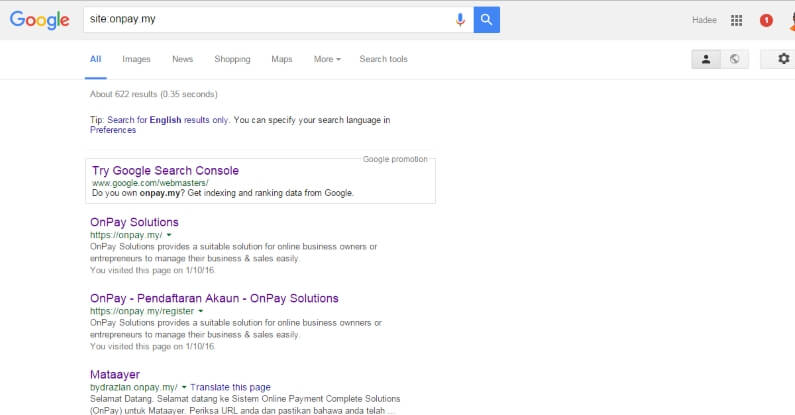This screenshot has width=795, height=415.
Task: Click the Google promotion label
Action: coord(395,159)
